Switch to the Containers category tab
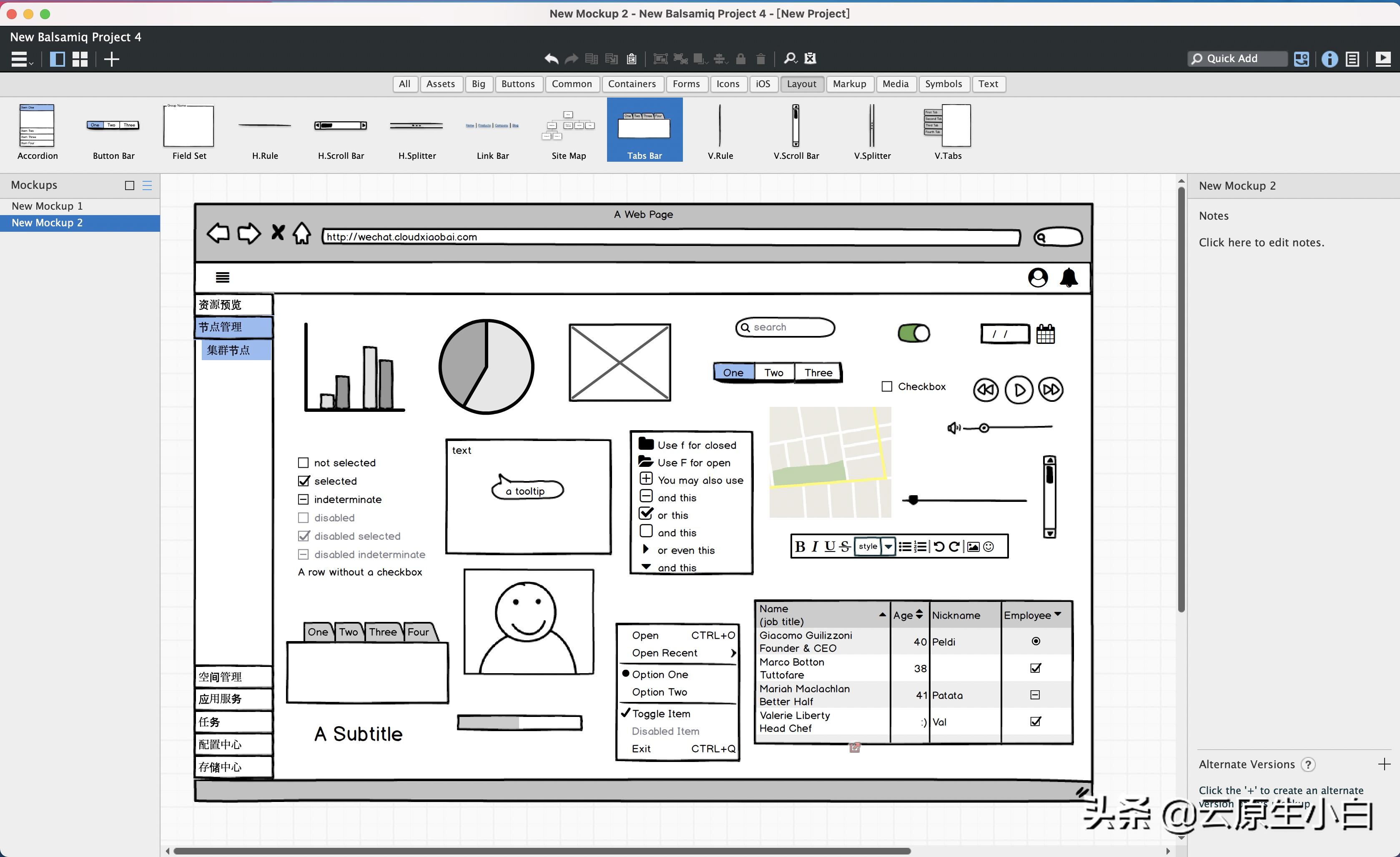1400x857 pixels. pos(631,84)
